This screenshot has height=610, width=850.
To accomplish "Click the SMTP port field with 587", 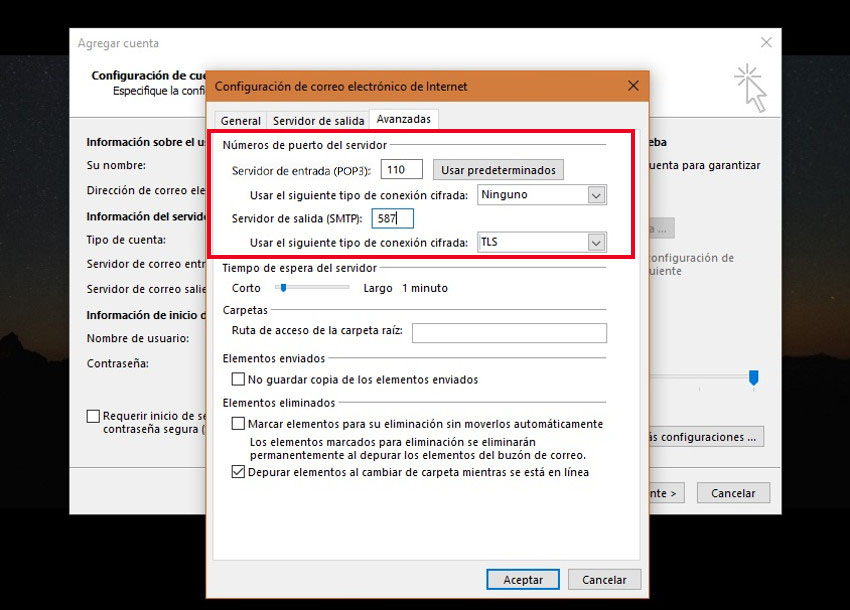I will coord(392,218).
